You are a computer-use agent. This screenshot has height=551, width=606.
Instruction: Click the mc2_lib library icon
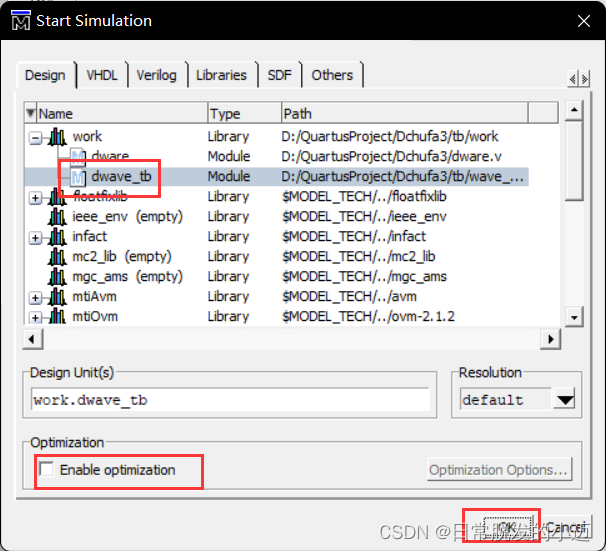57,257
